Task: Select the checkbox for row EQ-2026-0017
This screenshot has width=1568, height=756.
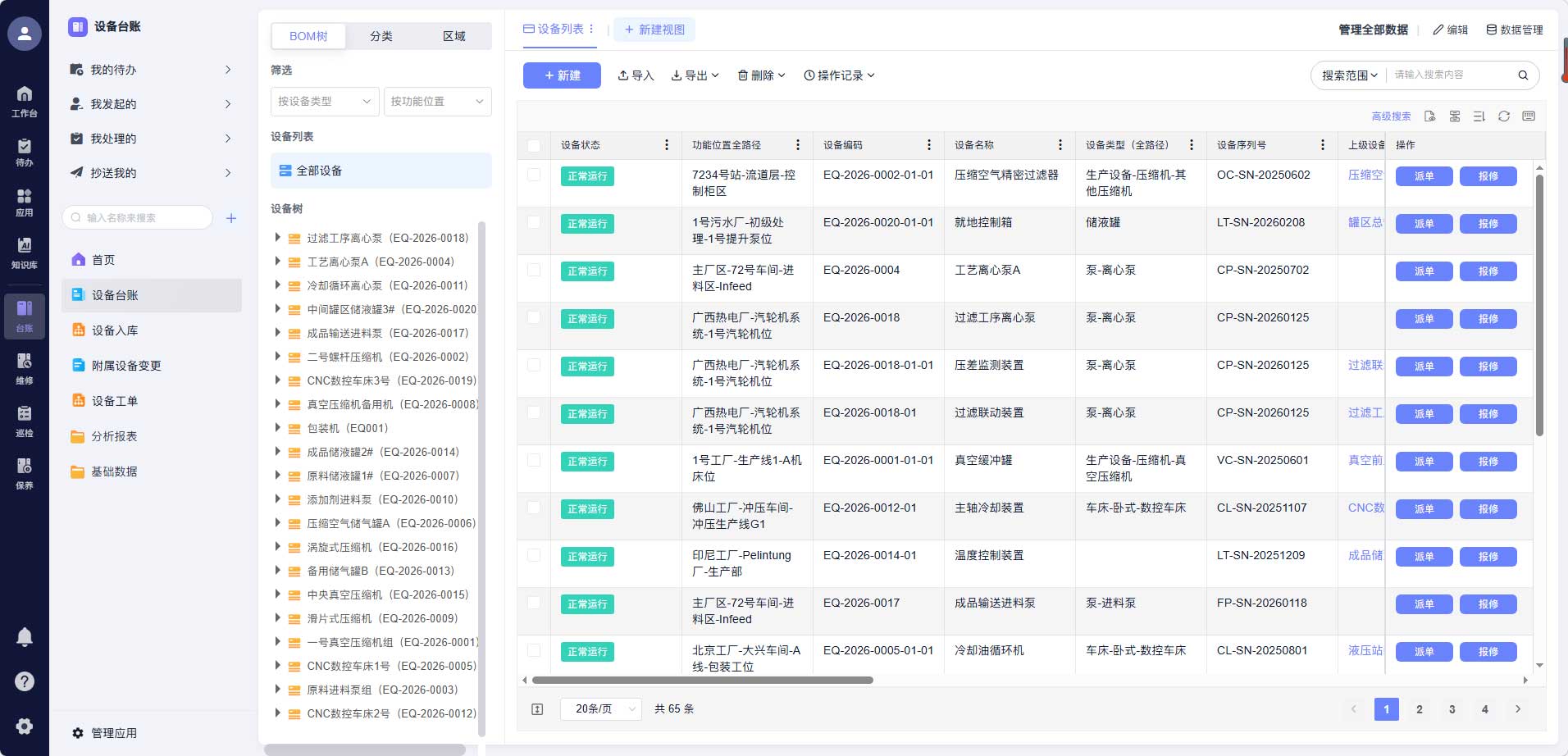Action: click(534, 603)
